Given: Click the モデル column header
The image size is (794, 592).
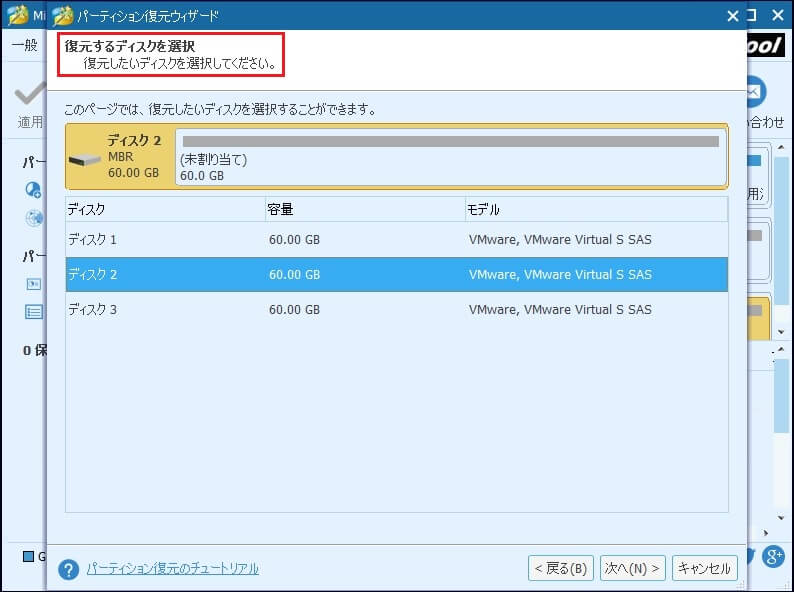Looking at the screenshot, I should [x=597, y=209].
